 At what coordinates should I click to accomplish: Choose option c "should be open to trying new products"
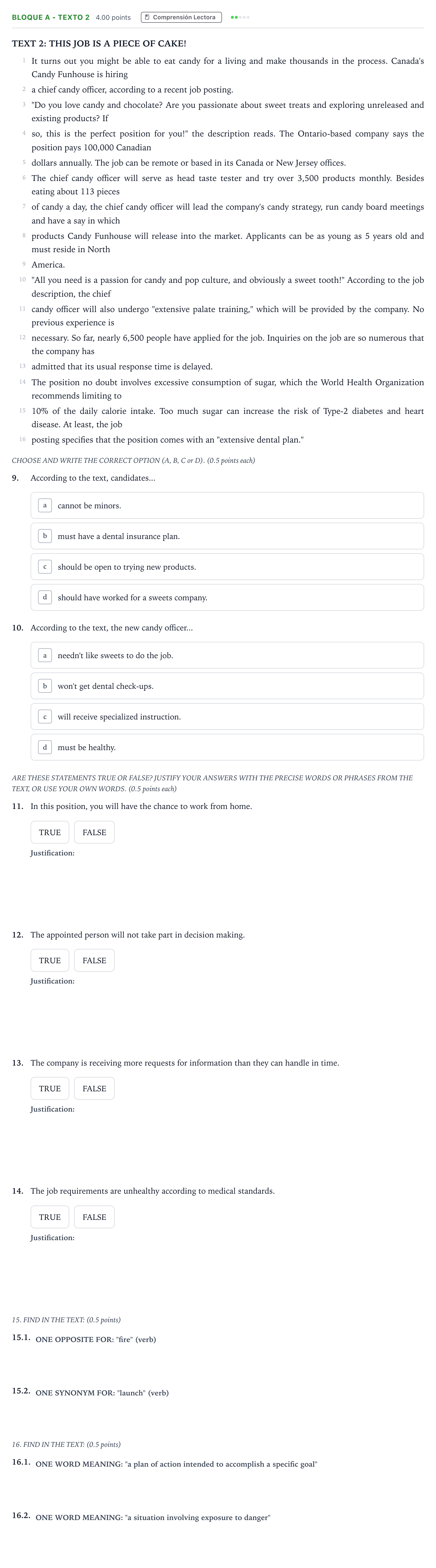tap(227, 567)
